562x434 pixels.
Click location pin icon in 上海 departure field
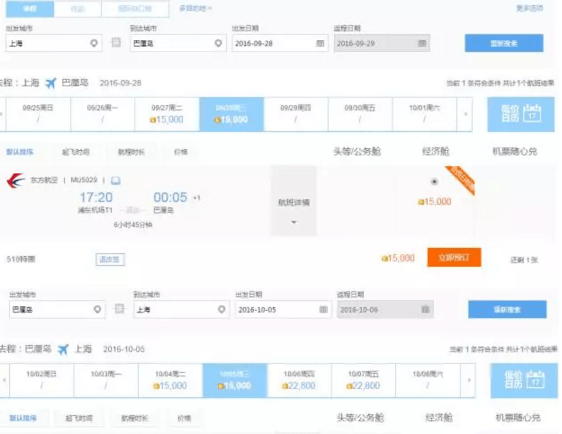pyautogui.click(x=94, y=43)
